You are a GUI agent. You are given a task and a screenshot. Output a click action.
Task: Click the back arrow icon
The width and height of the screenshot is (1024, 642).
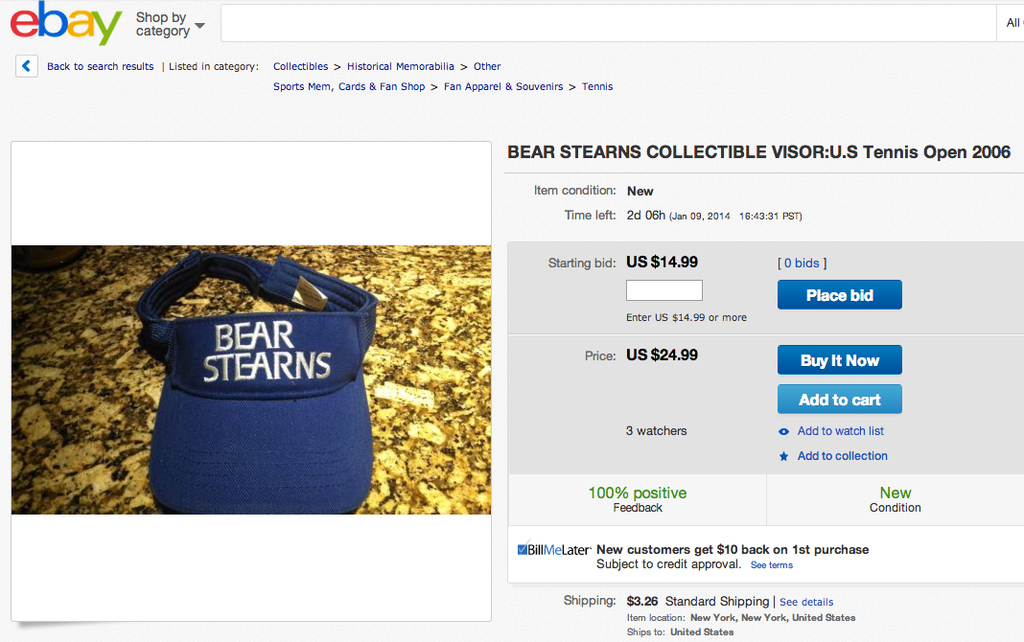click(x=27, y=67)
